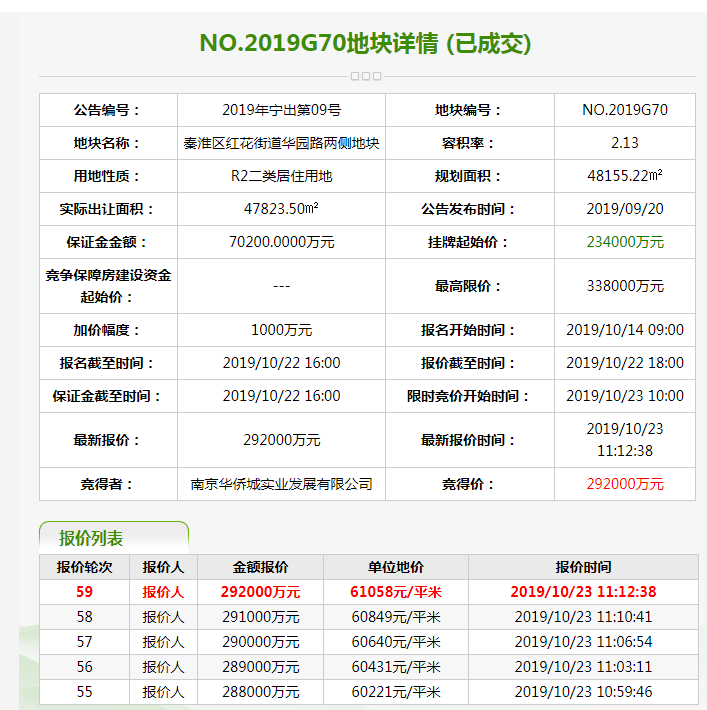Screen dimensions: 707x710
Task: Click plot ratio value 2.13
Action: tap(625, 143)
